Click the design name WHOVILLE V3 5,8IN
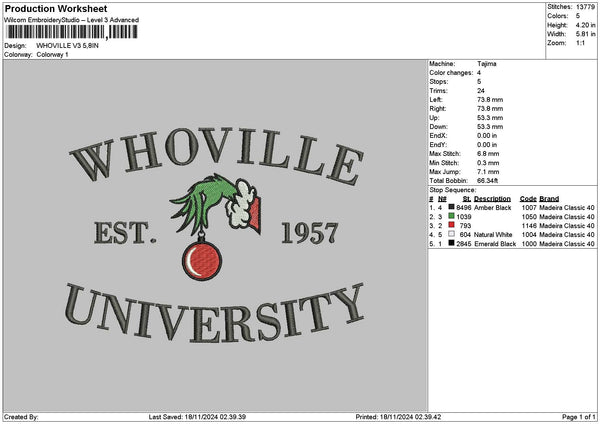The image size is (600, 424). 67,46
